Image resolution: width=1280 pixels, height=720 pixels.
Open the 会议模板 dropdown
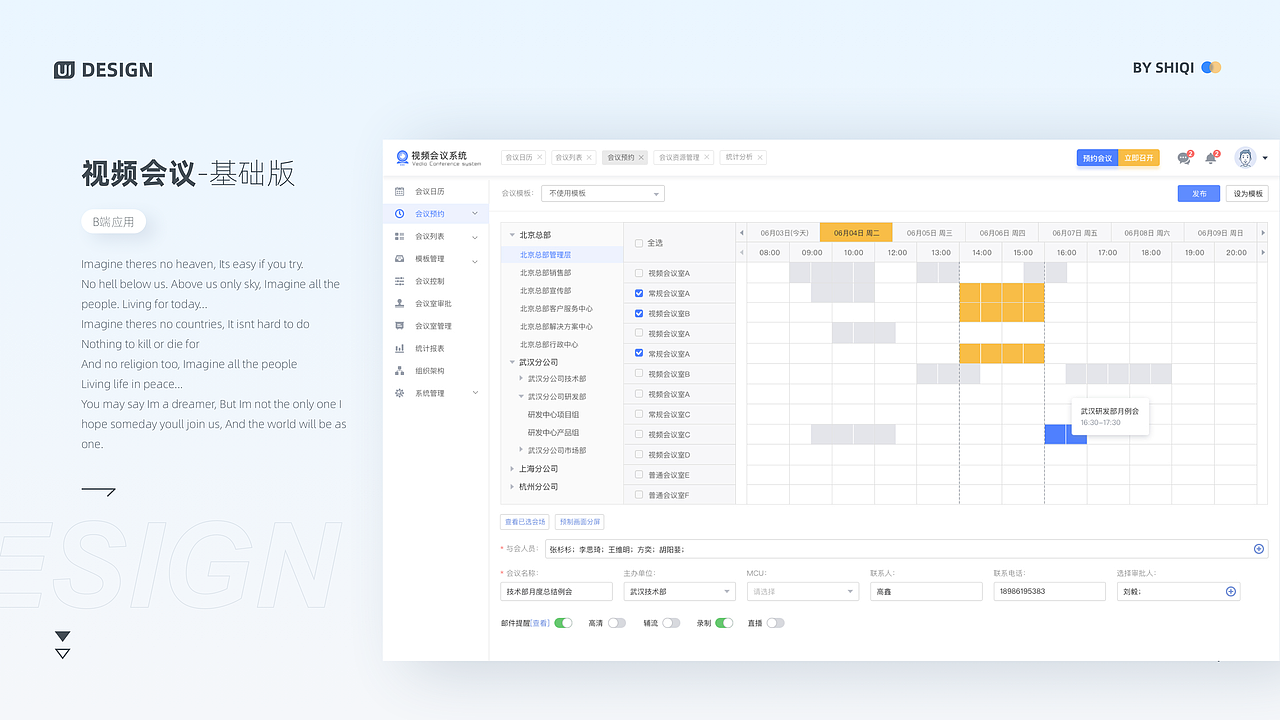603,193
